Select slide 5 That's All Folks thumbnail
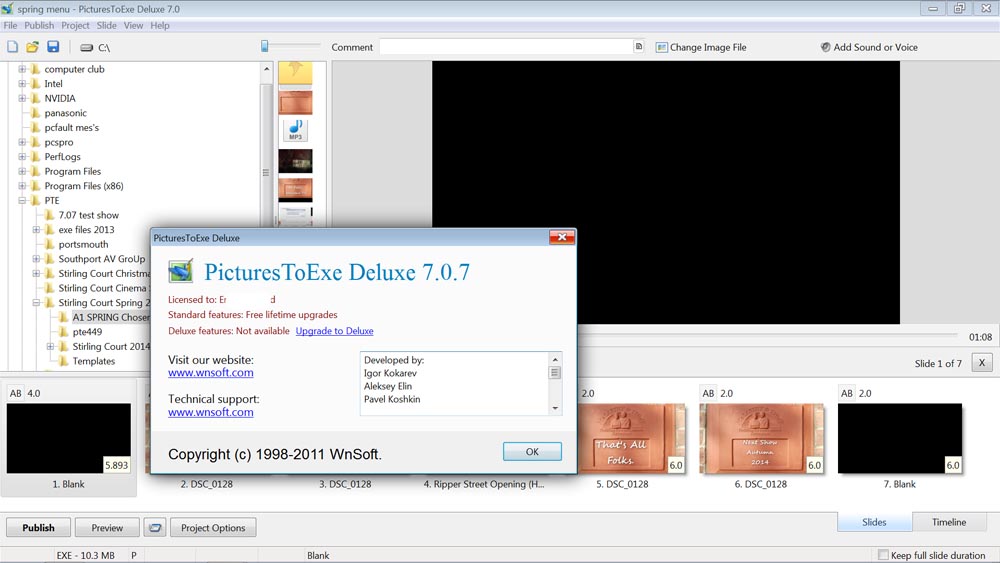This screenshot has height=563, width=1000. point(633,438)
